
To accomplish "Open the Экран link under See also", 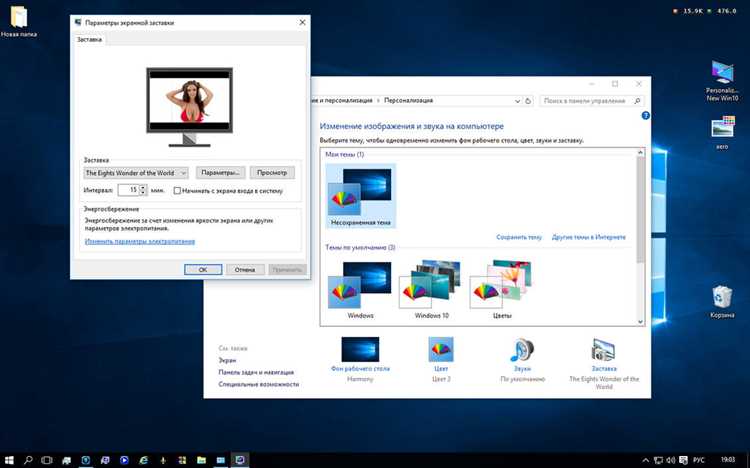I will pos(227,360).
